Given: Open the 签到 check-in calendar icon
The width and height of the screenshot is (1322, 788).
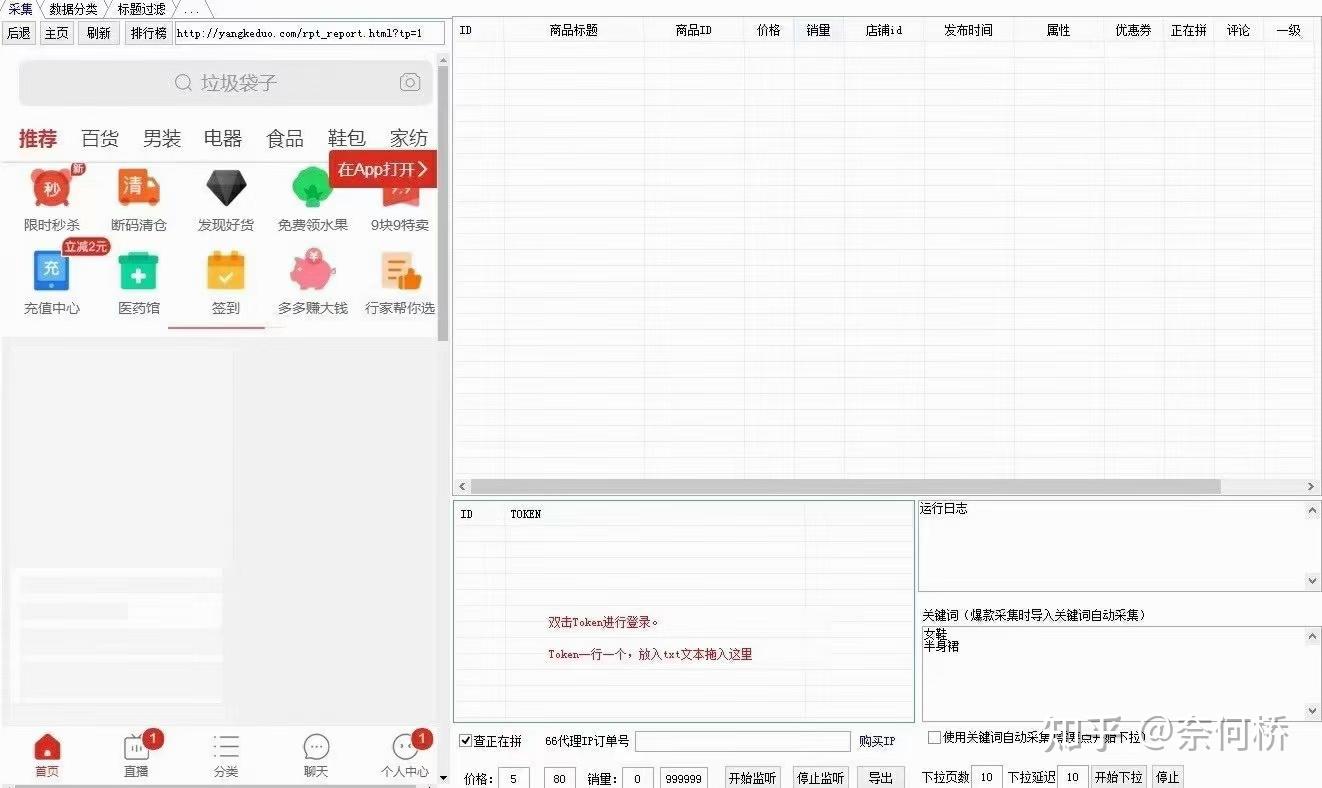Looking at the screenshot, I should coord(225,270).
